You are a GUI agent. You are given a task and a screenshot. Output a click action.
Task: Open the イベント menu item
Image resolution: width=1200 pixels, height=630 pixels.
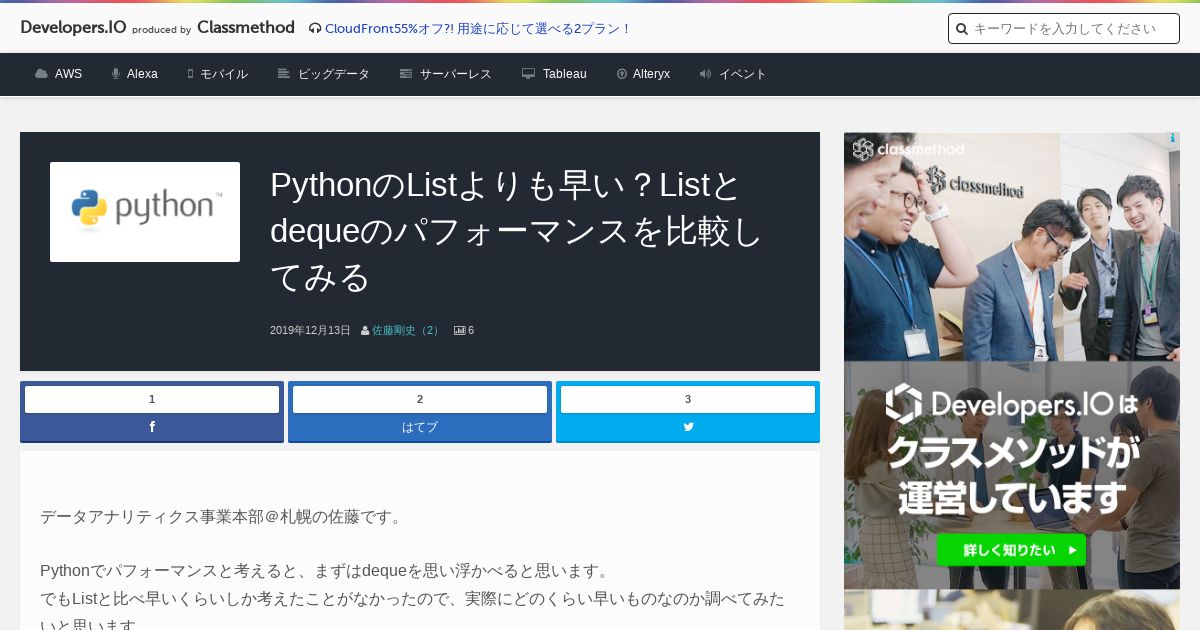pyautogui.click(x=743, y=74)
